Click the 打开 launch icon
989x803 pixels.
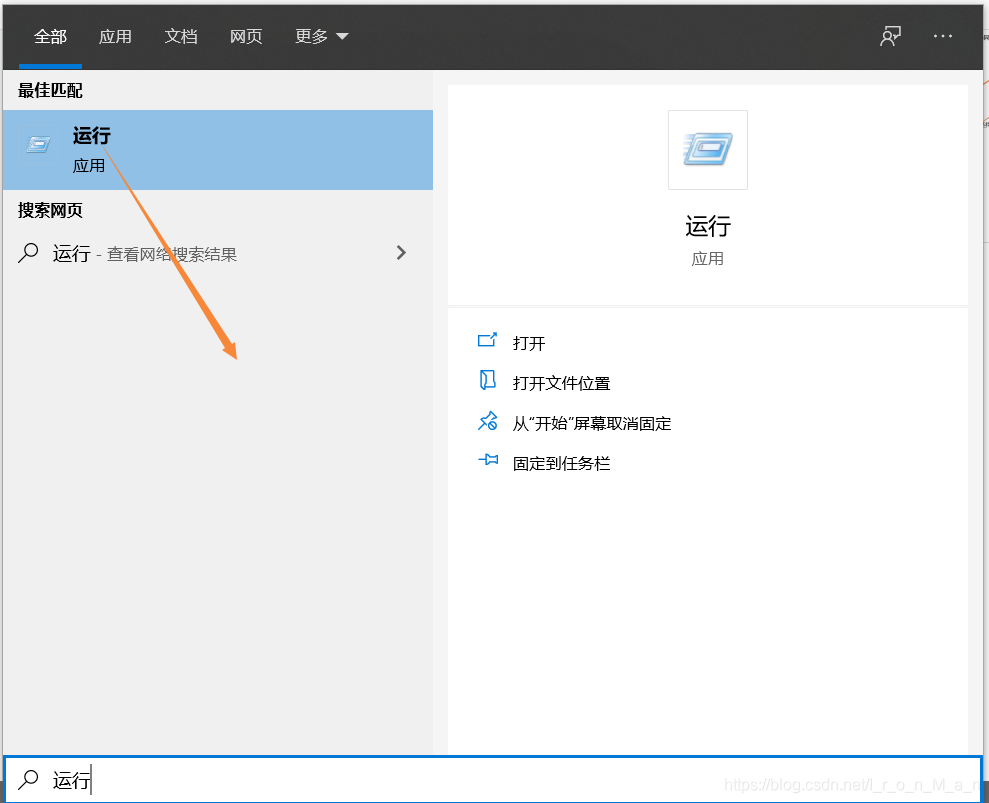pyautogui.click(x=487, y=341)
